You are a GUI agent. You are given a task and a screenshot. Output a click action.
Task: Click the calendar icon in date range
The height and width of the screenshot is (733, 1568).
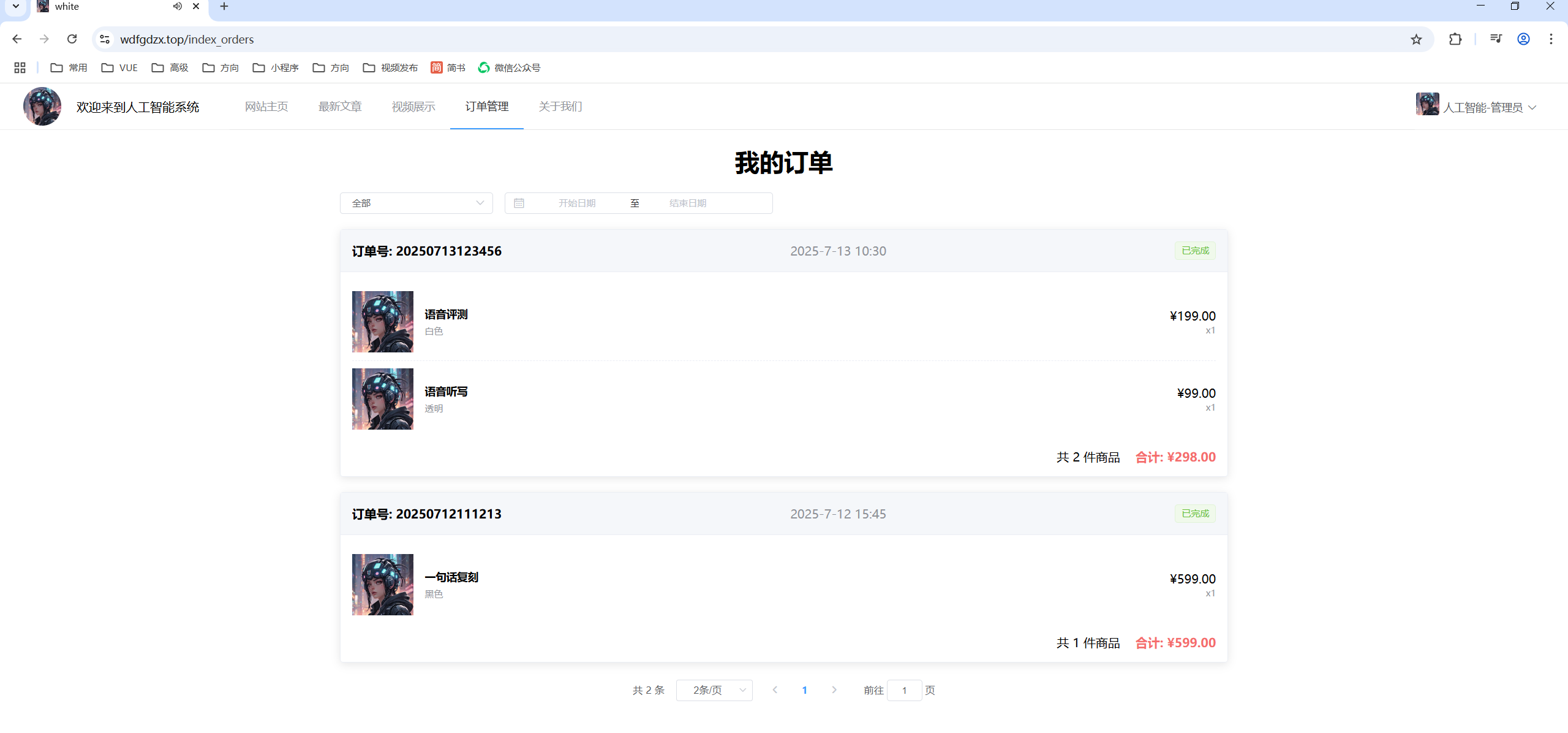(x=519, y=203)
